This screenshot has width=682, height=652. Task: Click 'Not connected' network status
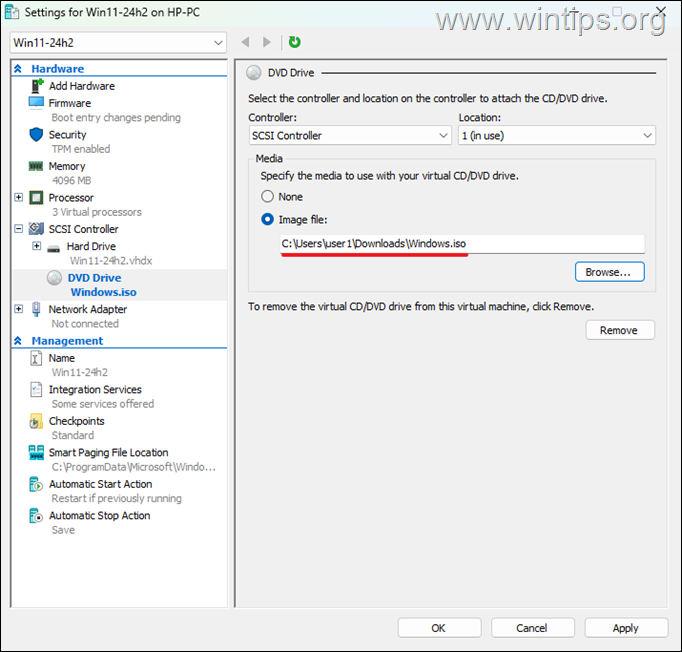click(x=85, y=324)
